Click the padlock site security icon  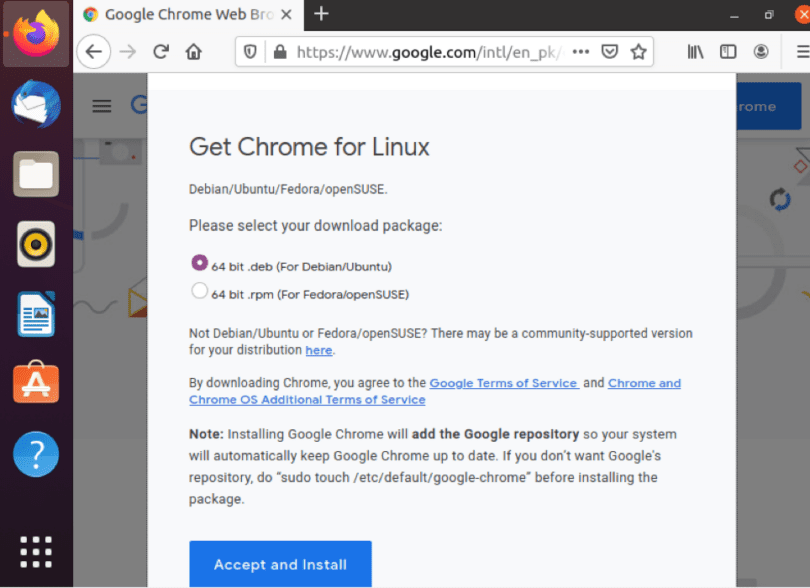point(282,51)
